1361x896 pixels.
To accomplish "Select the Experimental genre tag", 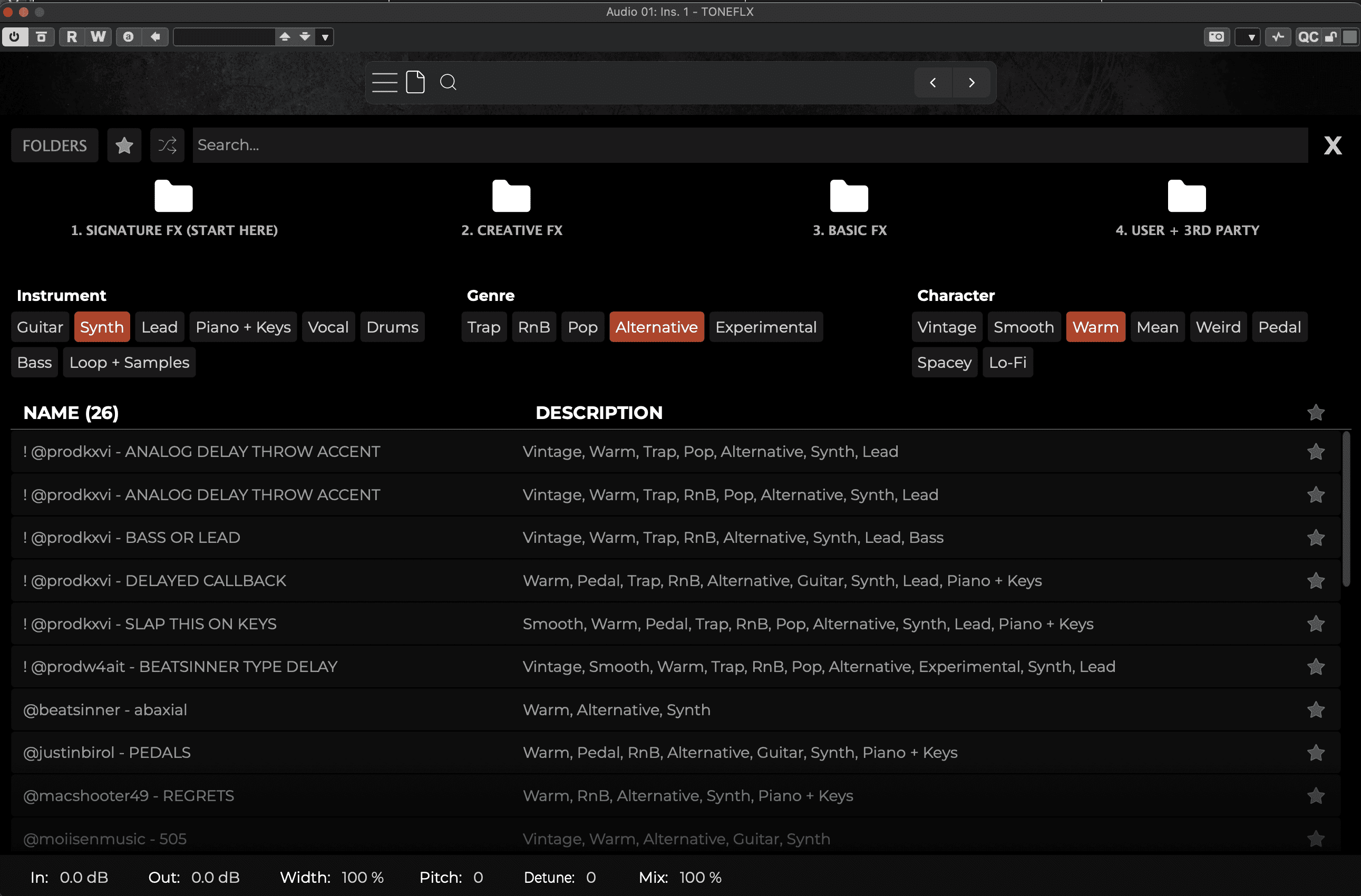I will [766, 327].
